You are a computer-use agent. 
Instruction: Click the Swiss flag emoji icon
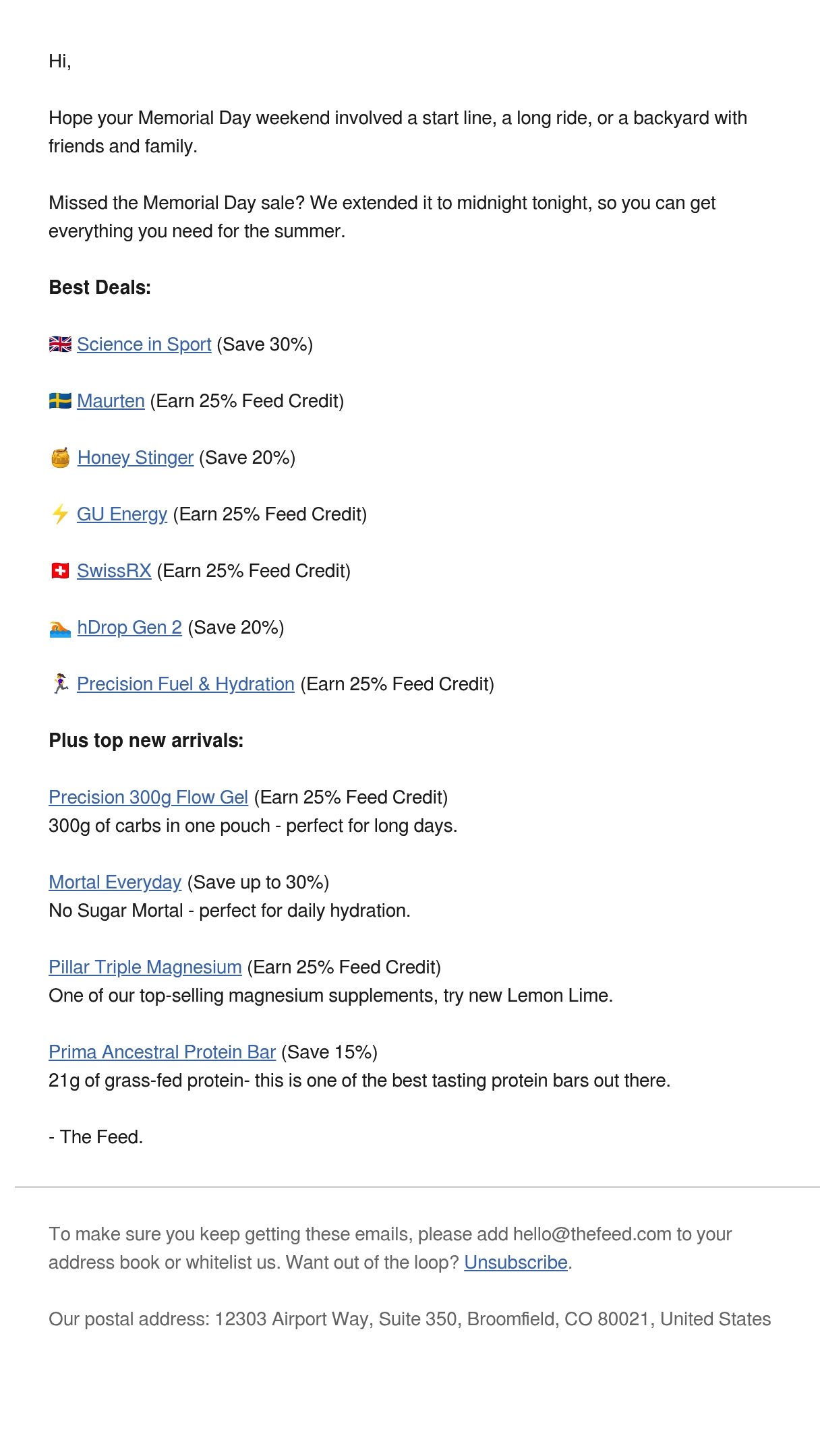pos(60,571)
